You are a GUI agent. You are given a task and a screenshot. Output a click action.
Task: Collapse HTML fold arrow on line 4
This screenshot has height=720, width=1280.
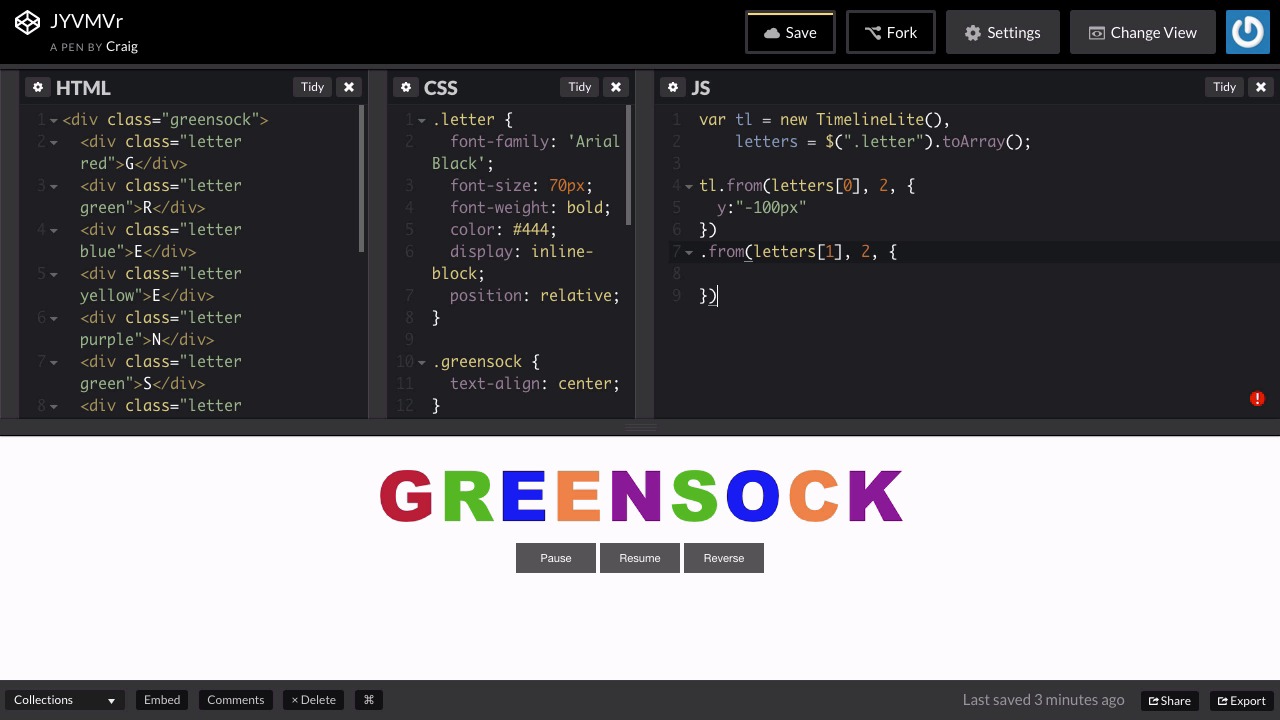(x=53, y=230)
